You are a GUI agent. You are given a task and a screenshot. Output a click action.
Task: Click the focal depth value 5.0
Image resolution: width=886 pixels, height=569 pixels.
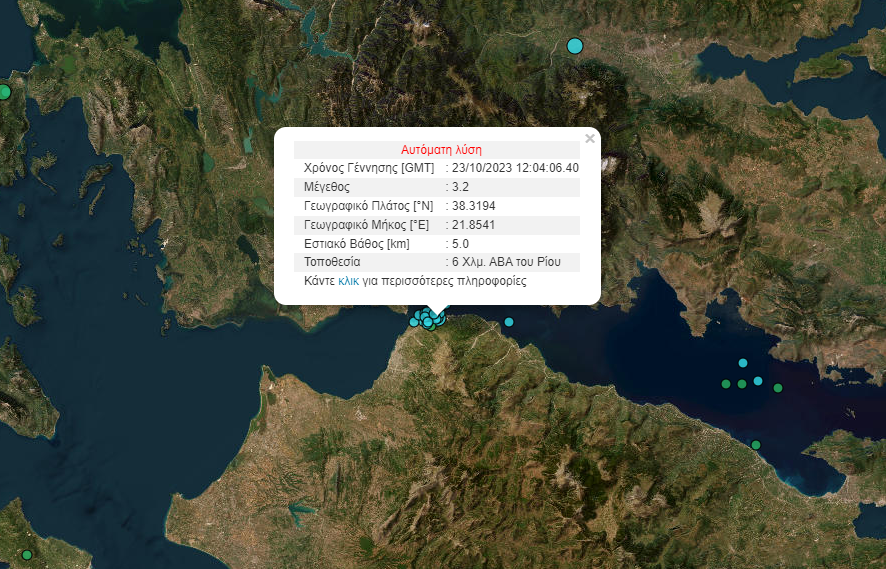click(461, 243)
